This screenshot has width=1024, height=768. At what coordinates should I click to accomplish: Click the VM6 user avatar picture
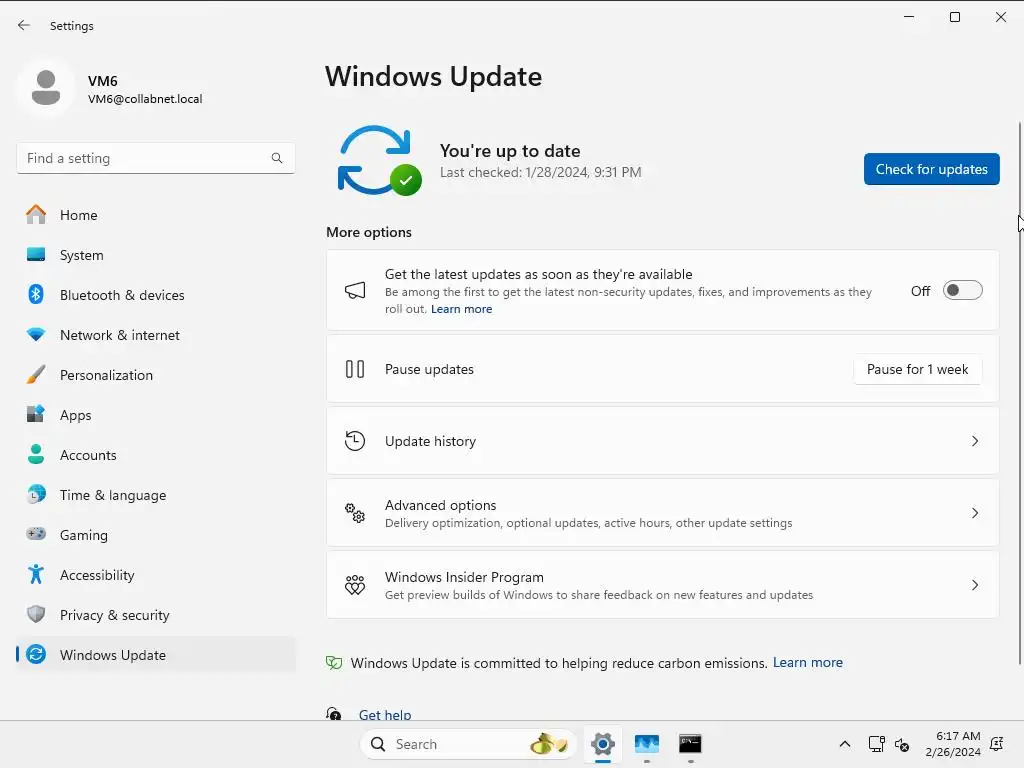46,88
